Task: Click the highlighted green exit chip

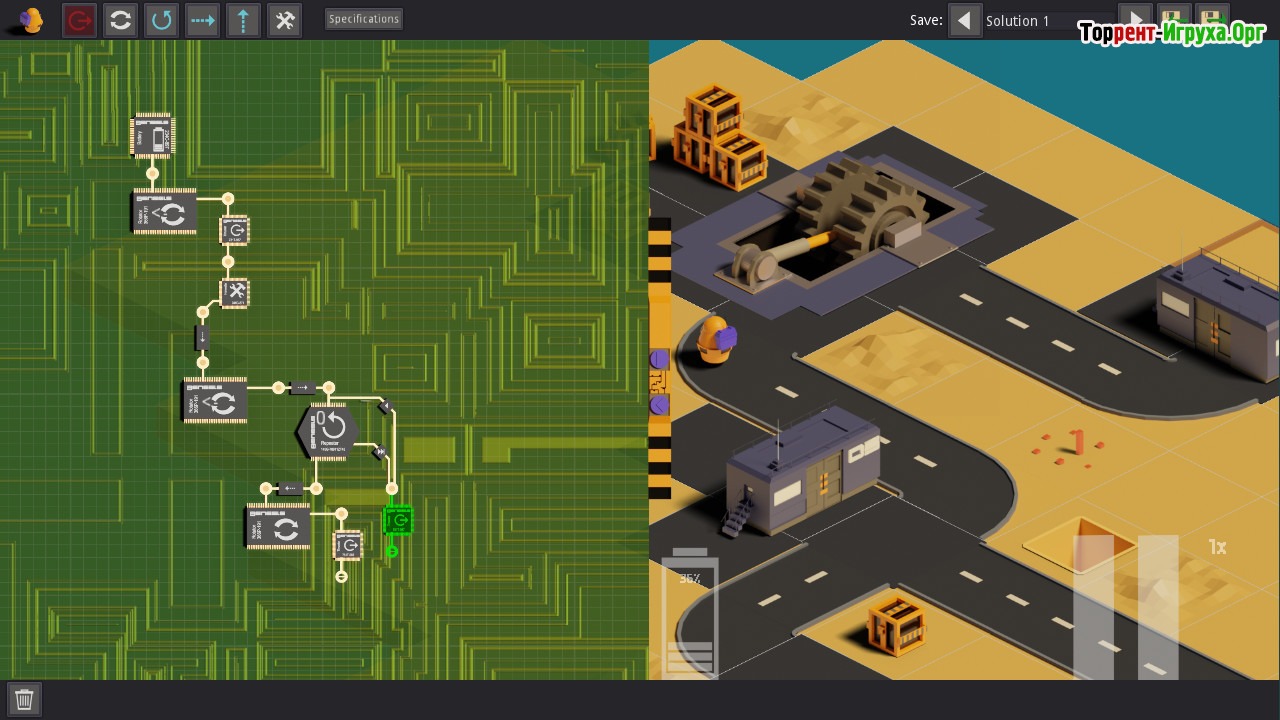Action: [398, 521]
